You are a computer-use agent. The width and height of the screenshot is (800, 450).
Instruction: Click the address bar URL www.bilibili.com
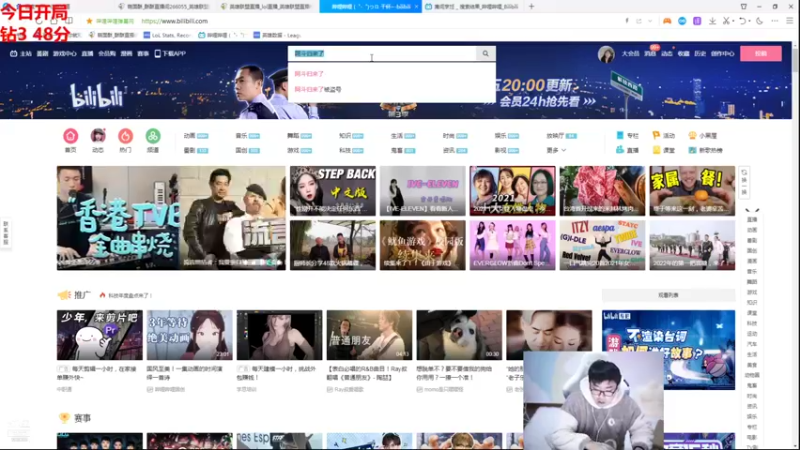pyautogui.click(x=174, y=21)
